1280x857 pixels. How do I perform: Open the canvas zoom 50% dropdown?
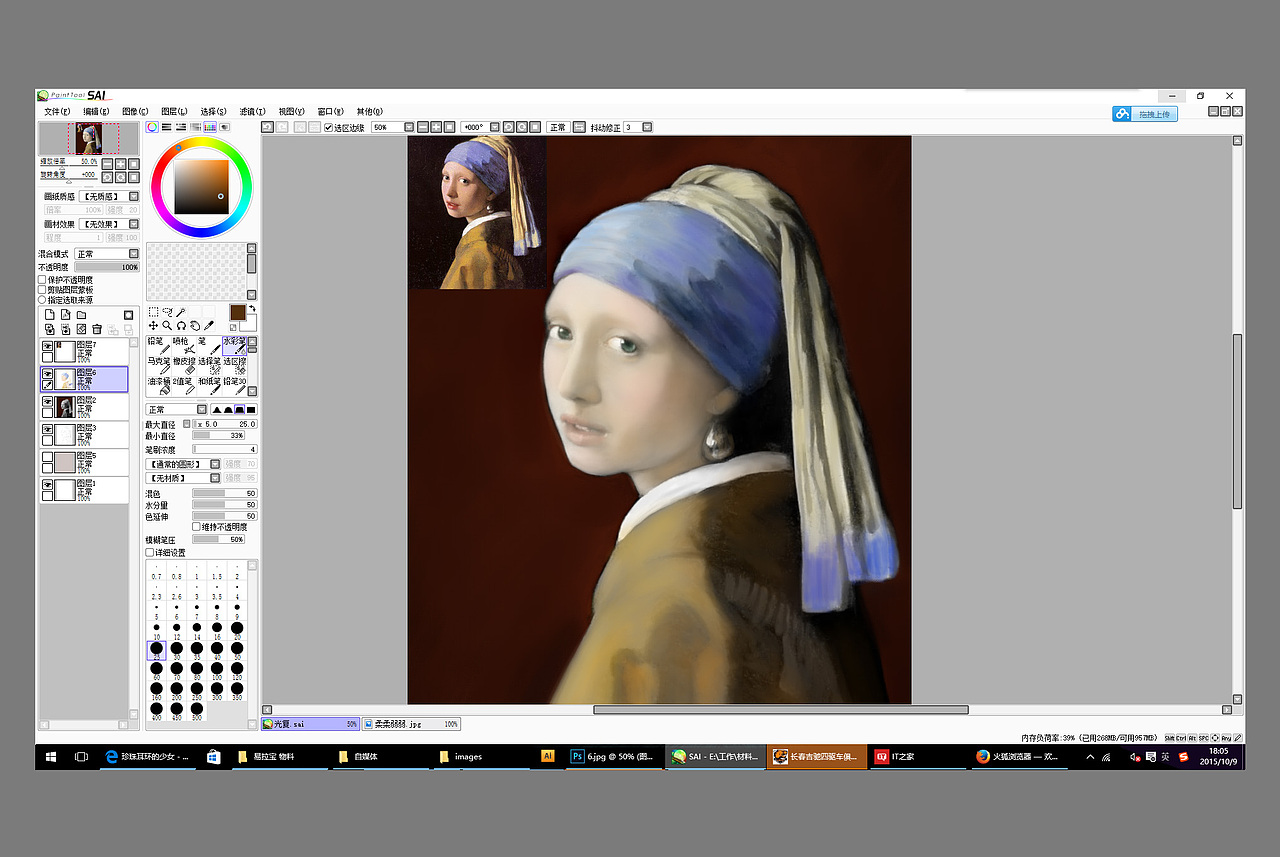(x=392, y=128)
